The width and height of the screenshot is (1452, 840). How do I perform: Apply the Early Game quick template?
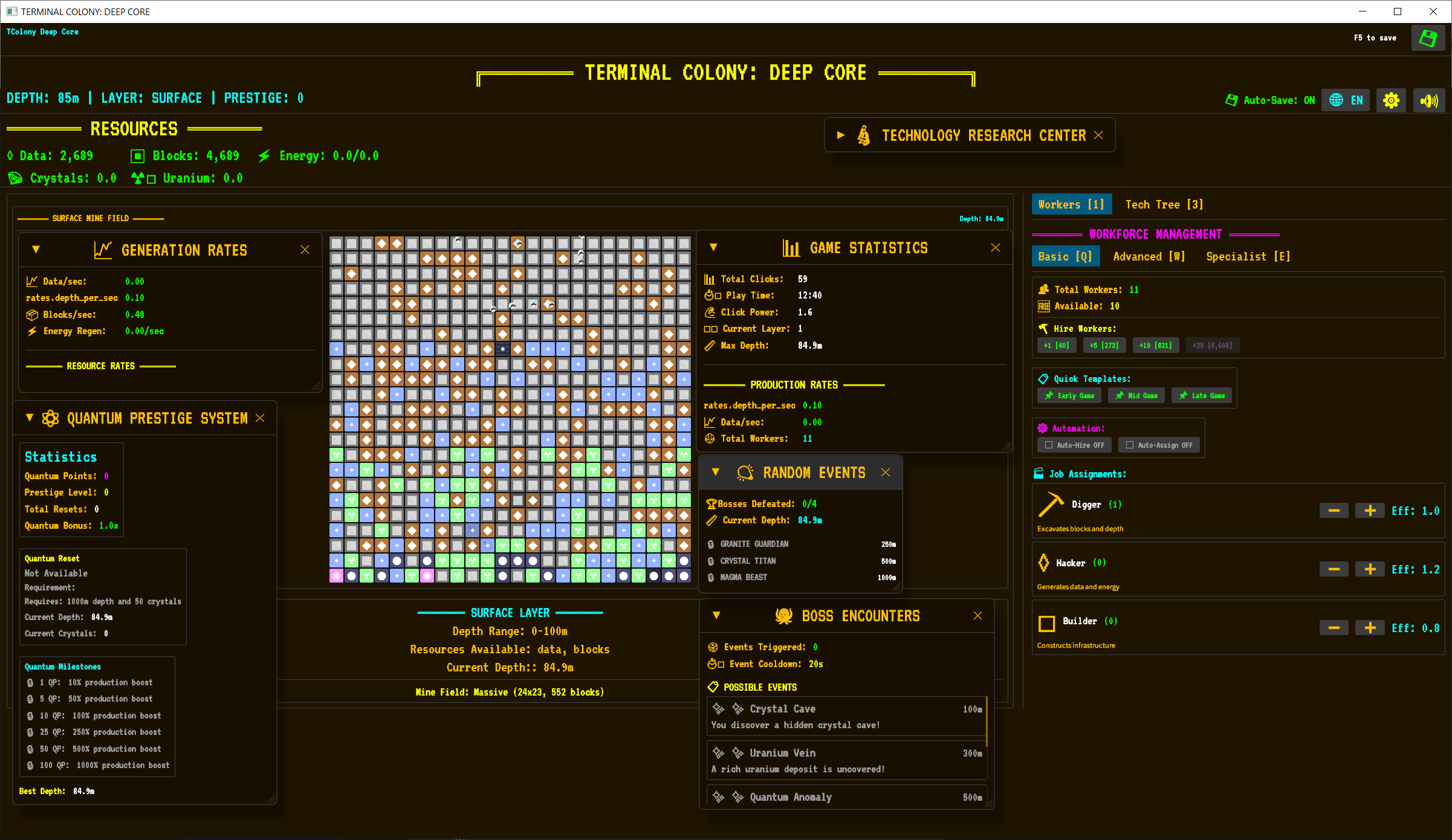[x=1069, y=396]
